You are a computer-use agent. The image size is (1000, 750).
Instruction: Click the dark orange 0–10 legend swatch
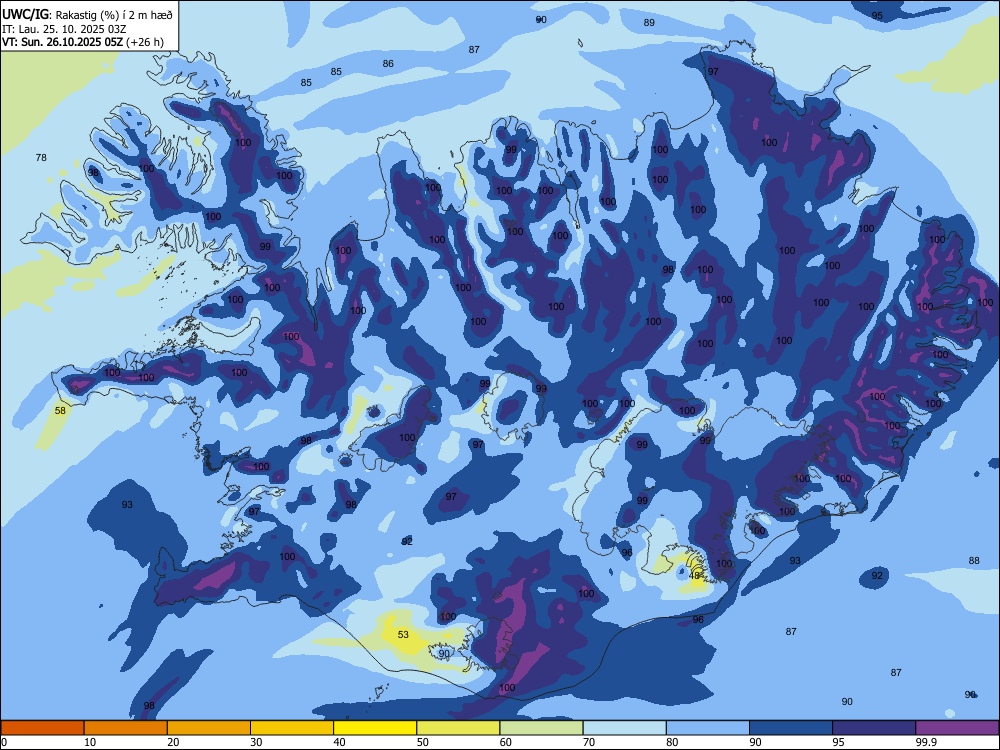pyautogui.click(x=42, y=728)
